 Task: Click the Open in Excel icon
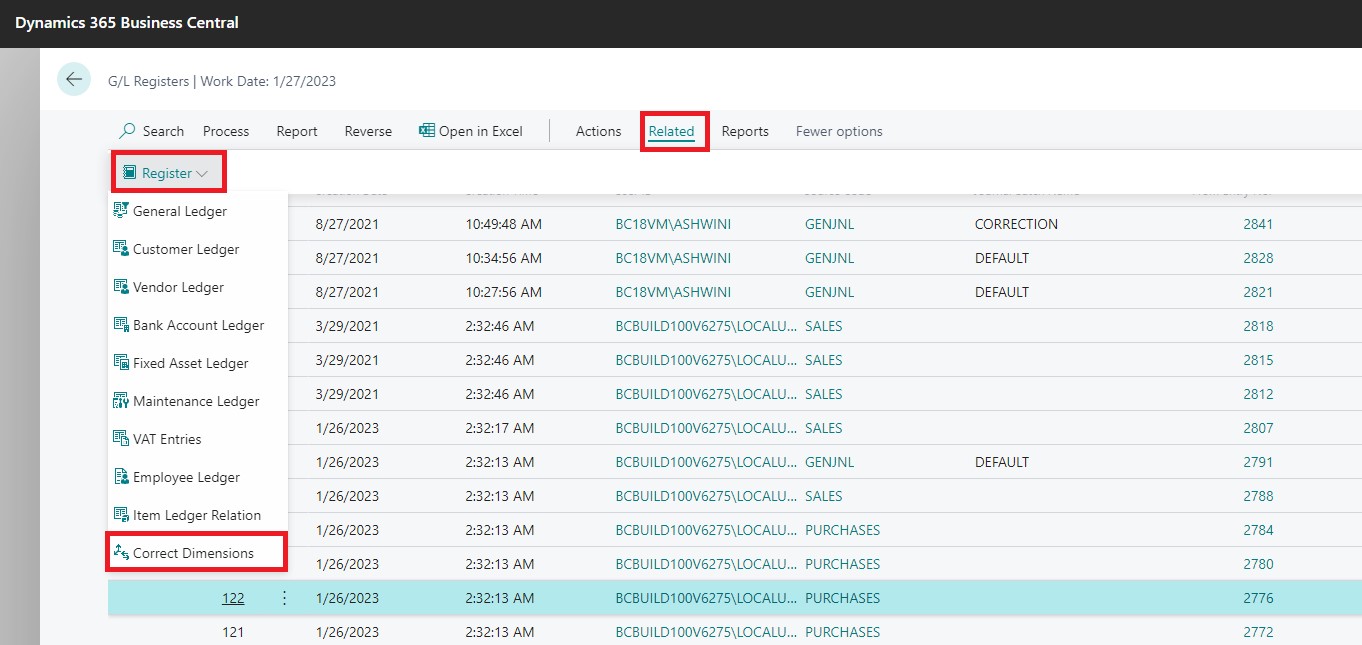click(x=427, y=131)
